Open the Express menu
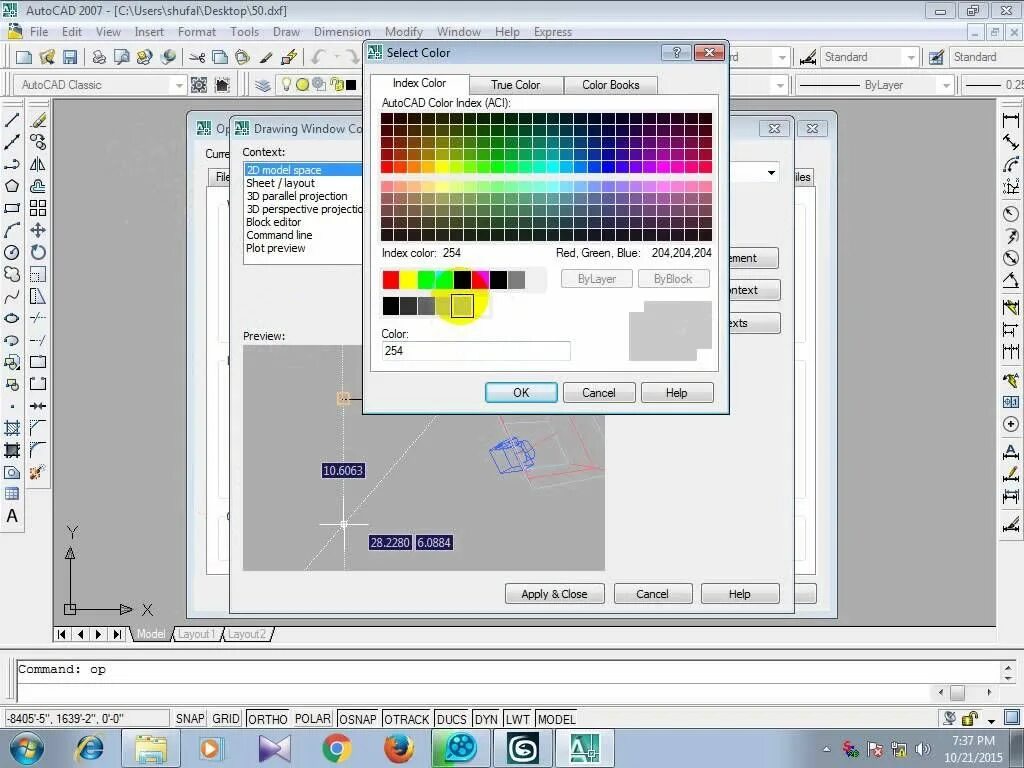The height and width of the screenshot is (768, 1024). pyautogui.click(x=552, y=32)
